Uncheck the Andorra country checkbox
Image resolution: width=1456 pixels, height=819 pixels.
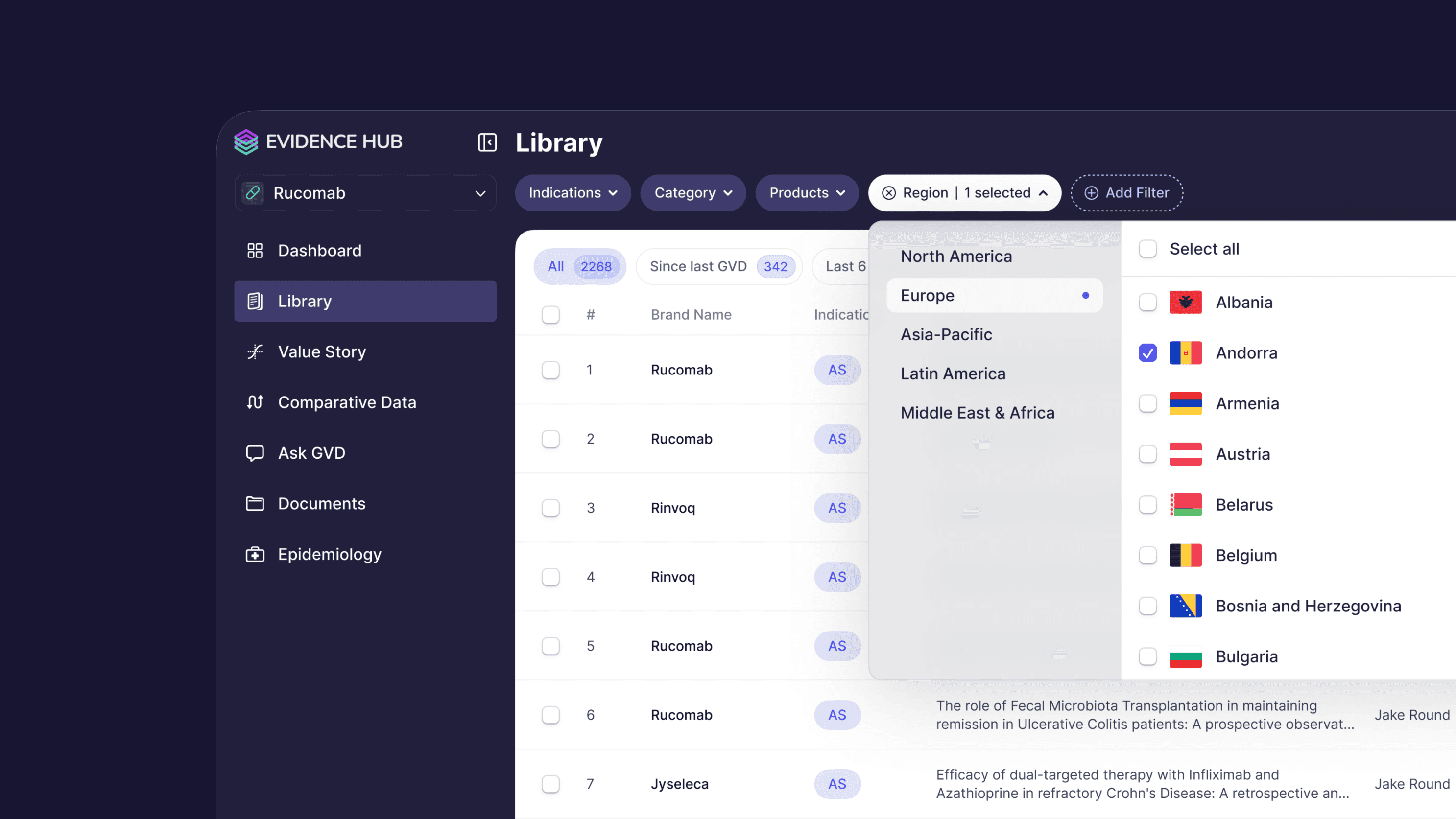click(1147, 353)
